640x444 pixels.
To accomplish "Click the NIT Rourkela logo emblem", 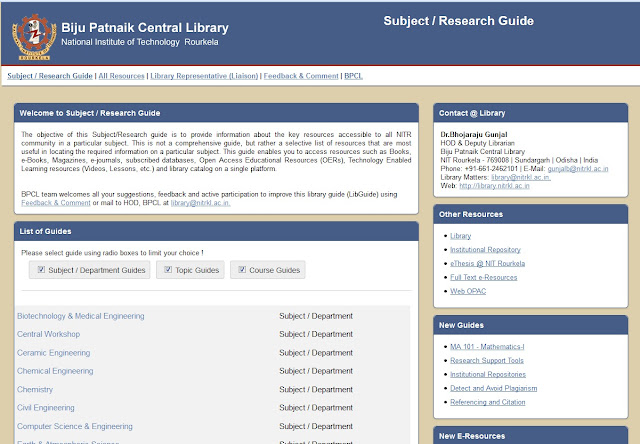I will pyautogui.click(x=34, y=37).
